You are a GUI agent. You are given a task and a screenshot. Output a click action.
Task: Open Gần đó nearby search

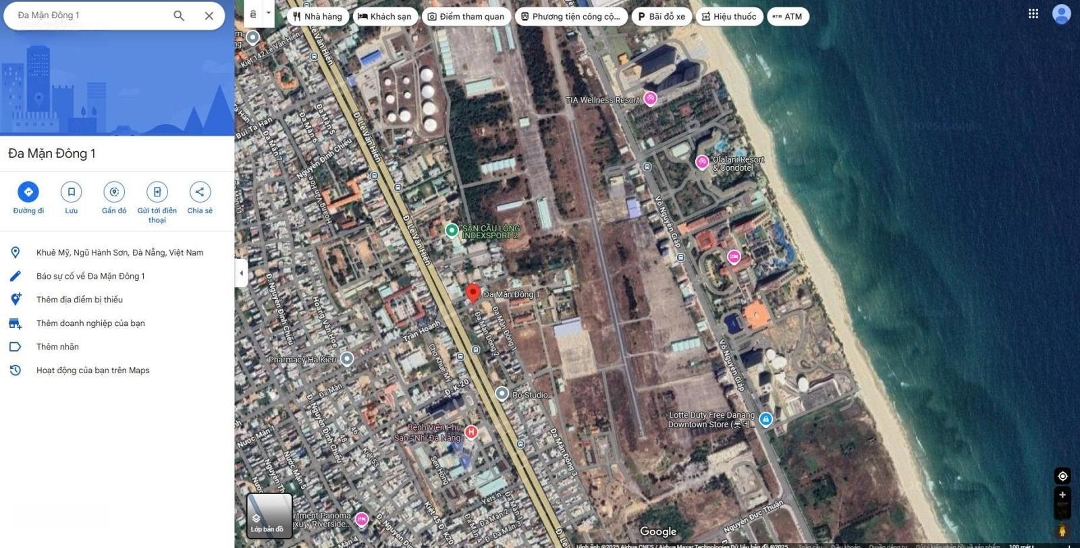(x=114, y=192)
